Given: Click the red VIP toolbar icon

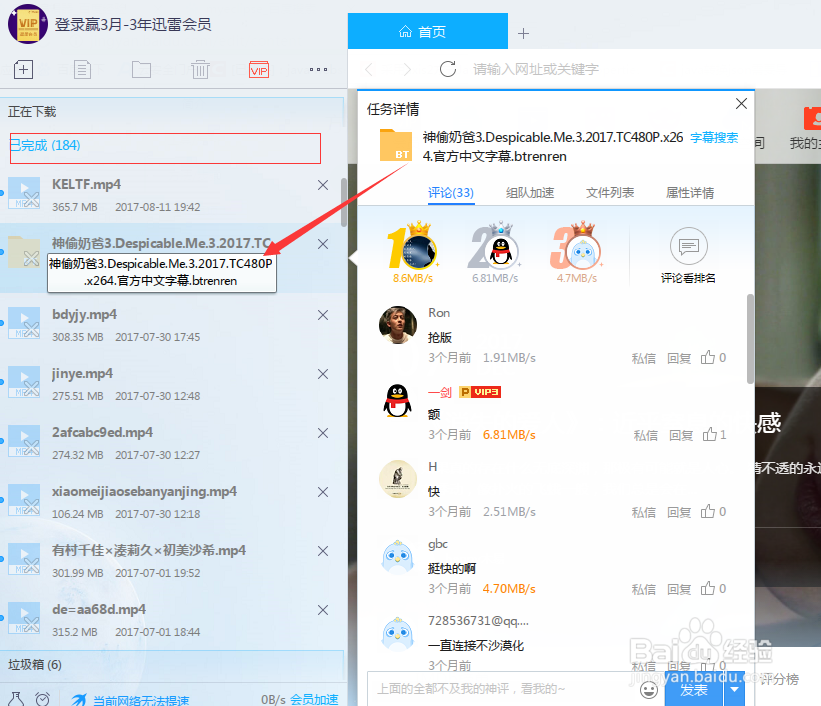Looking at the screenshot, I should pyautogui.click(x=259, y=70).
